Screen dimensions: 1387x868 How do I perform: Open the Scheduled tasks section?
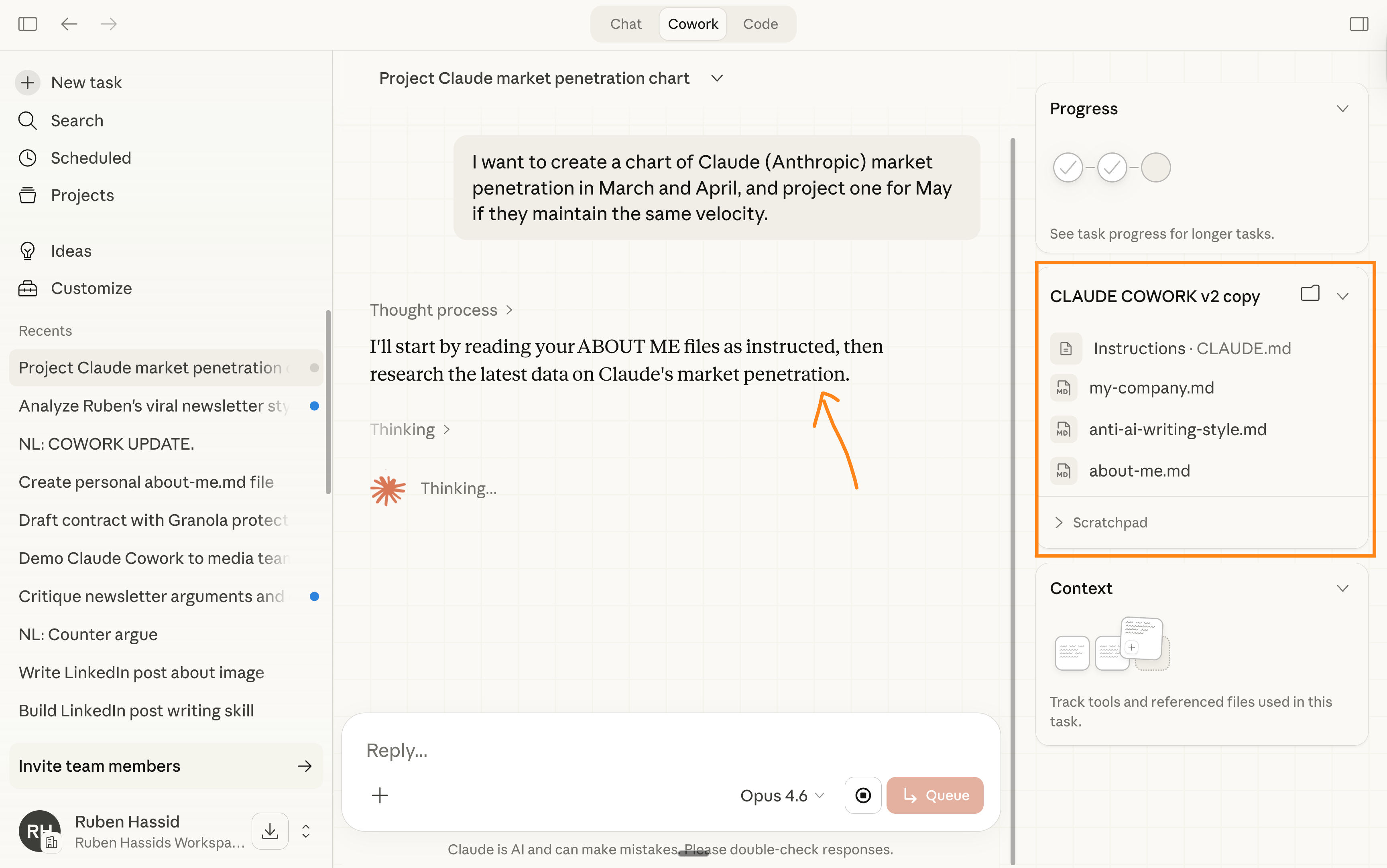[91, 158]
